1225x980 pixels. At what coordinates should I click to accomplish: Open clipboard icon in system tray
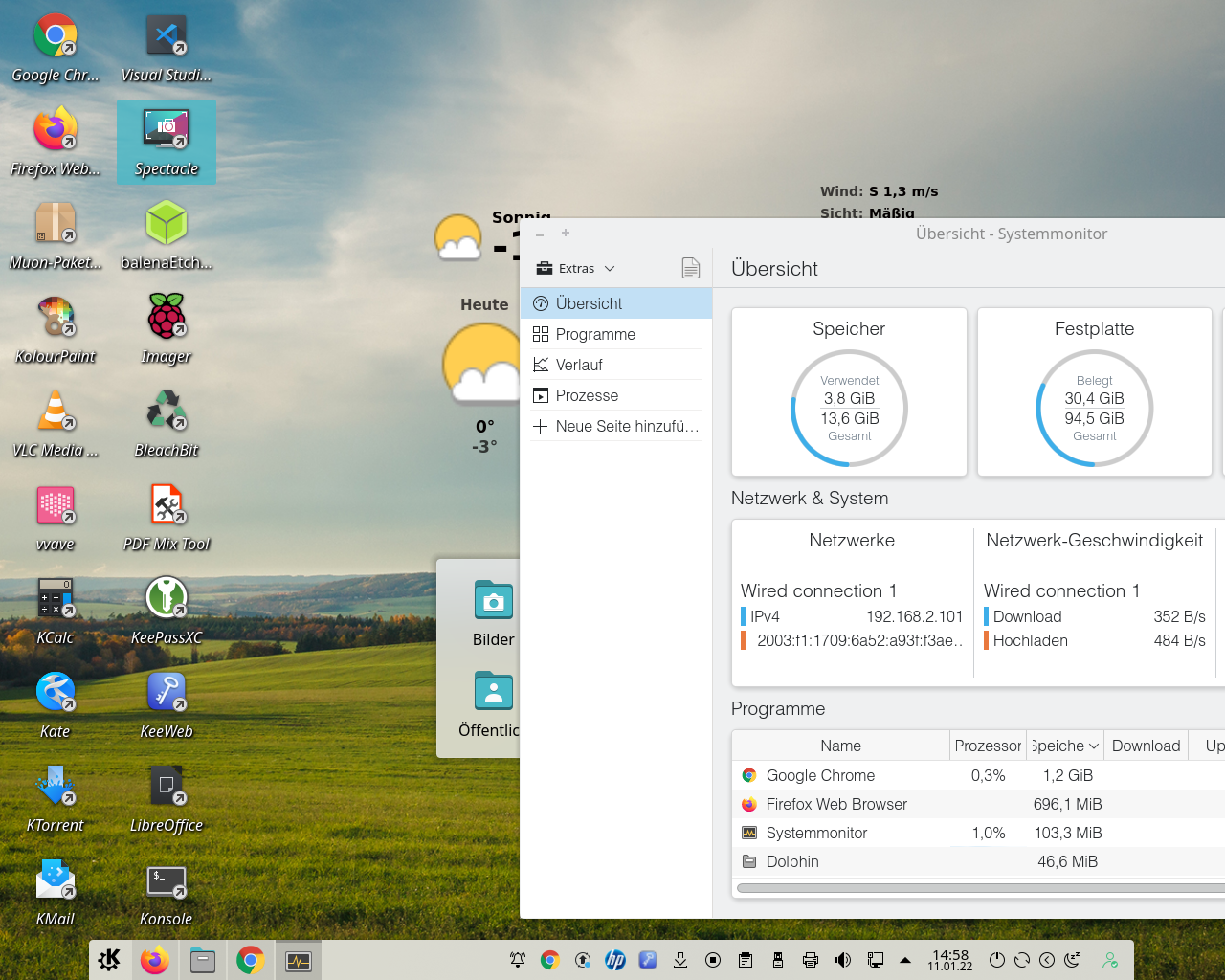pyautogui.click(x=746, y=960)
